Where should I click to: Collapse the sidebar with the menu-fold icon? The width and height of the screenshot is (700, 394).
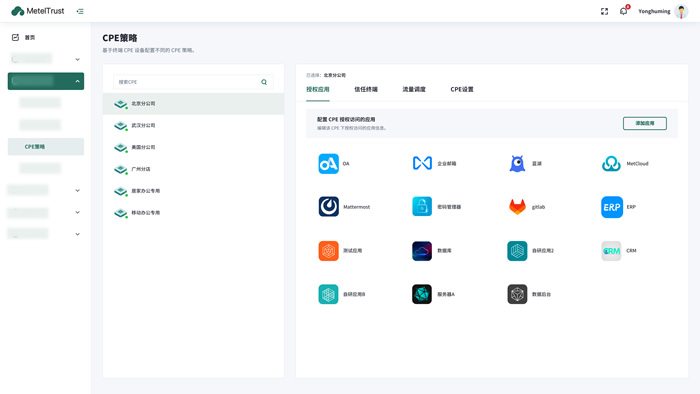pos(80,11)
